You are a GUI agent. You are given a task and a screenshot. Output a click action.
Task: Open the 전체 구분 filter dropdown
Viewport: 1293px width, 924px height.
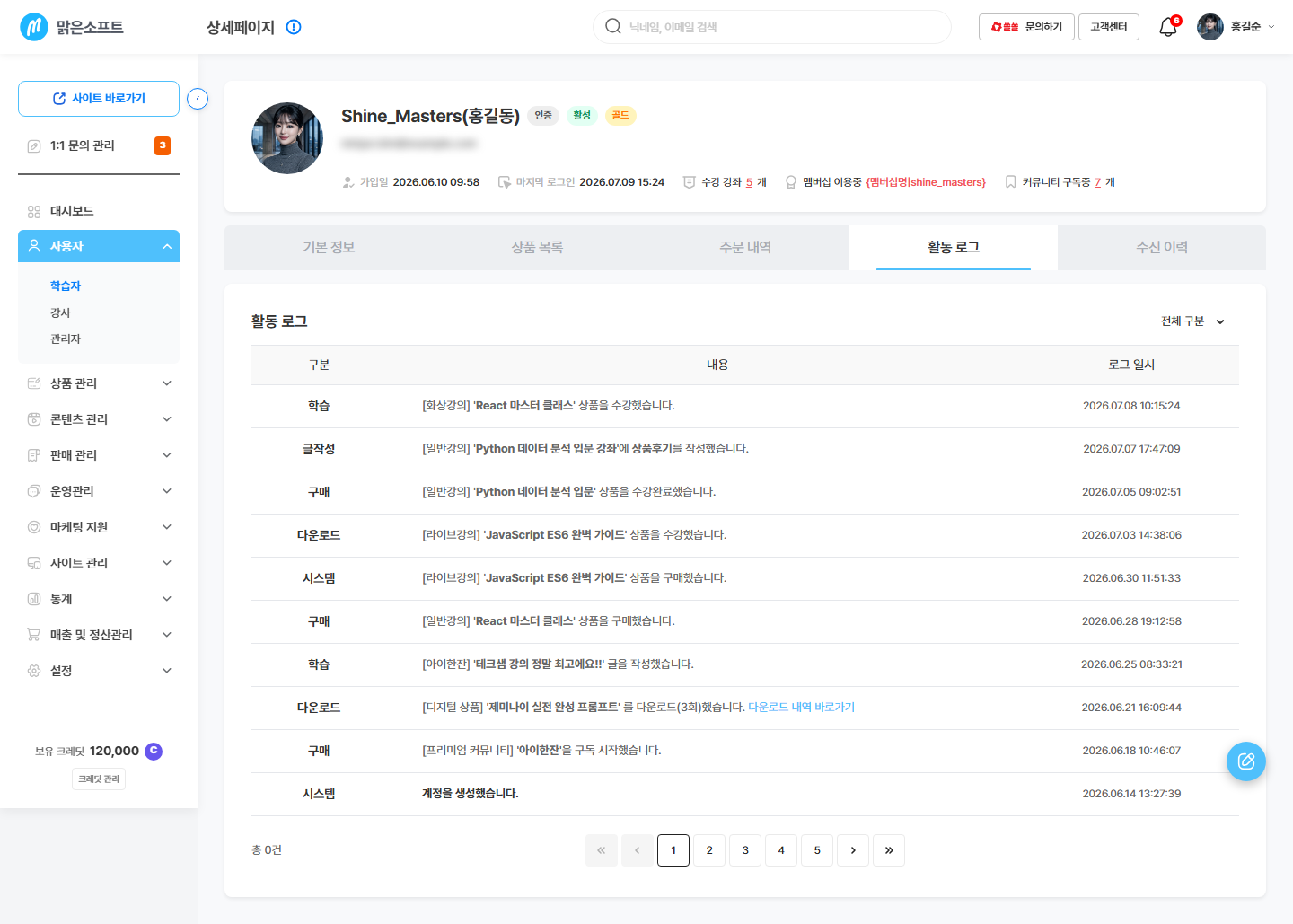tap(1192, 321)
